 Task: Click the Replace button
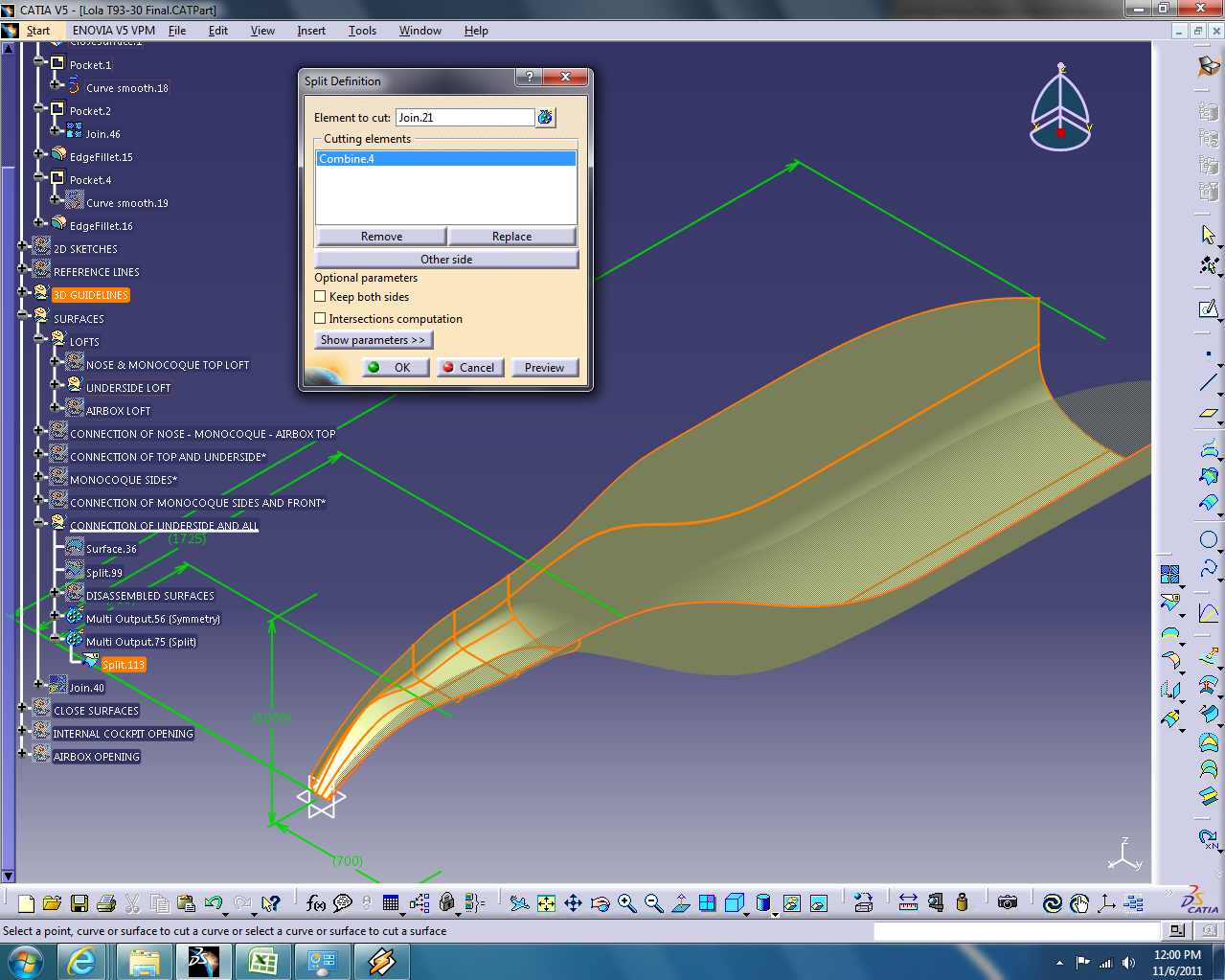coord(512,237)
